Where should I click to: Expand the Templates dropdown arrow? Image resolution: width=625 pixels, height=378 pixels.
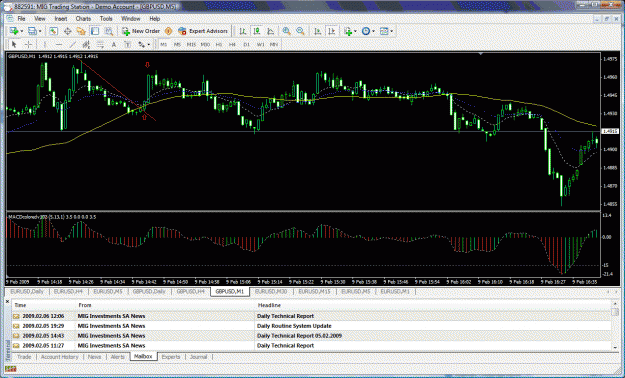click(x=391, y=31)
